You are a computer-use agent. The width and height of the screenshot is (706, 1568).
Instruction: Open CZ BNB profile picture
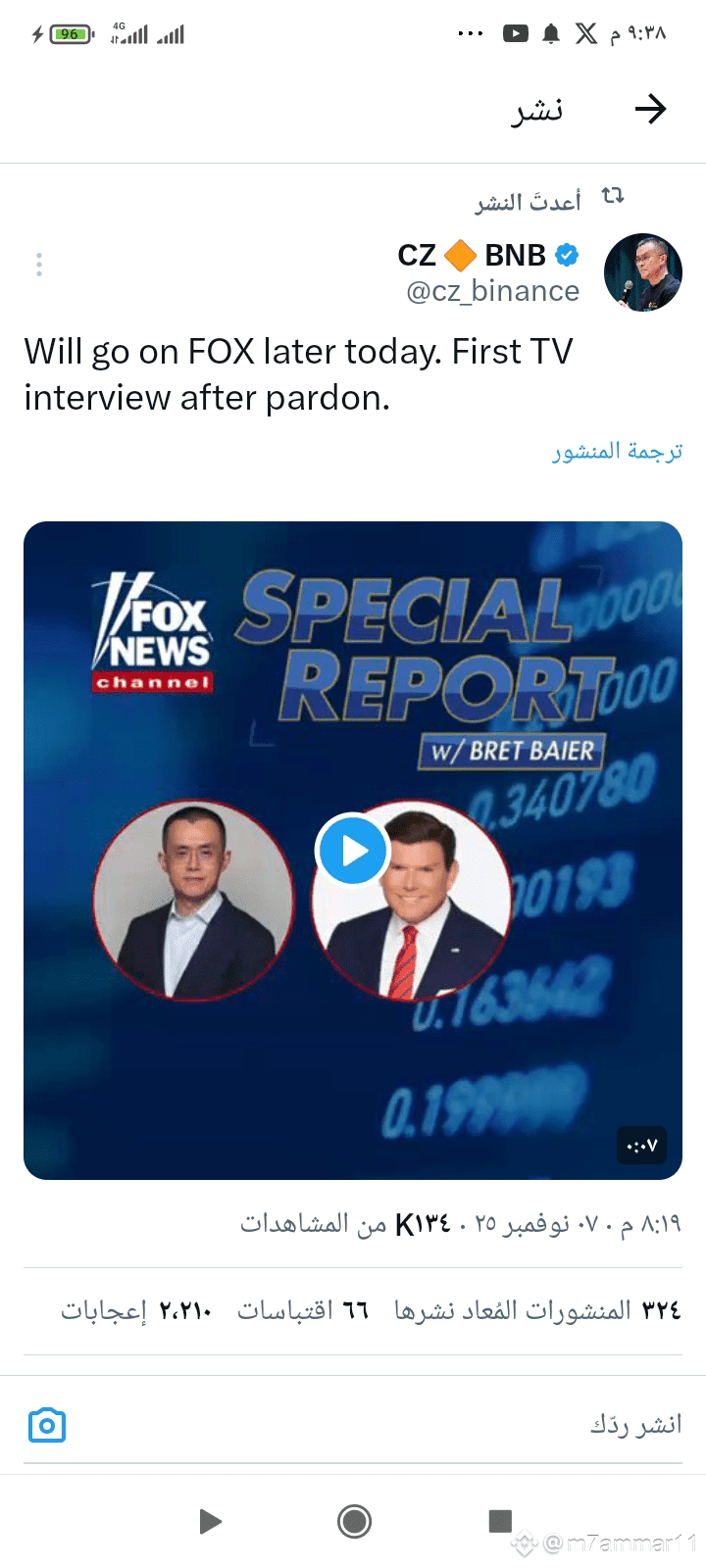click(643, 272)
